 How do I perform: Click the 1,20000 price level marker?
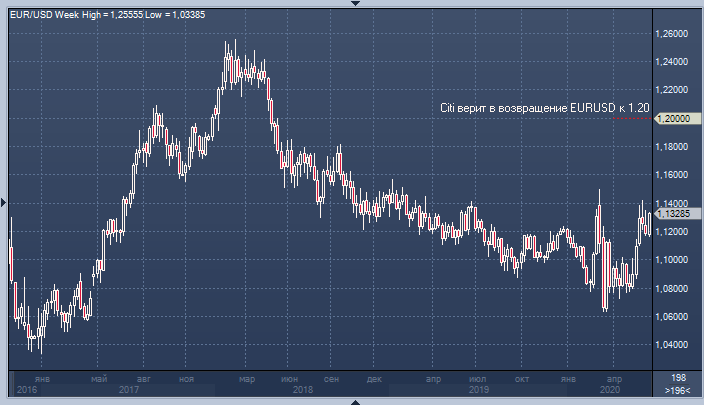pos(677,118)
